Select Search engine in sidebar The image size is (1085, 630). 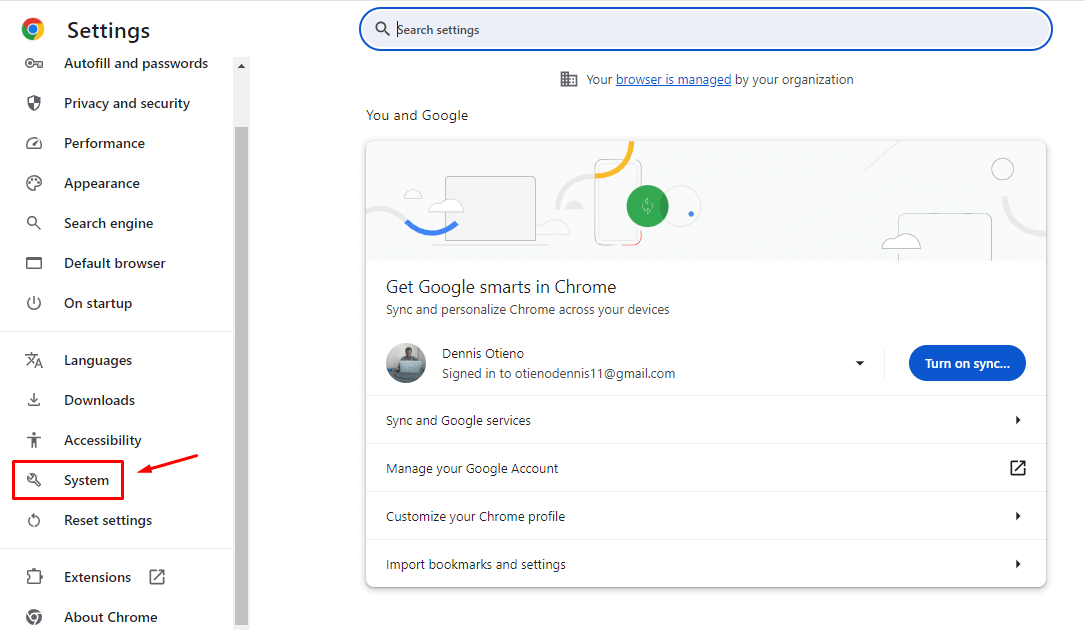(109, 224)
